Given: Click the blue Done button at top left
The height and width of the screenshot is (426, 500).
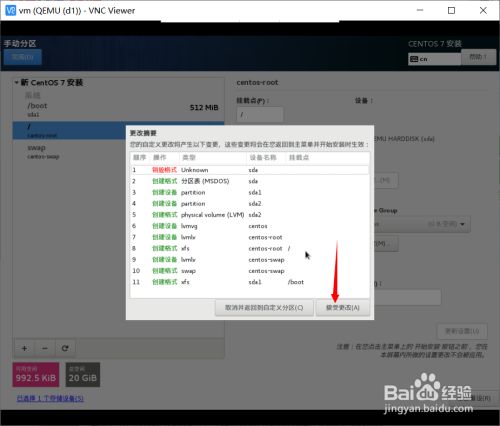Looking at the screenshot, I should (x=23, y=57).
